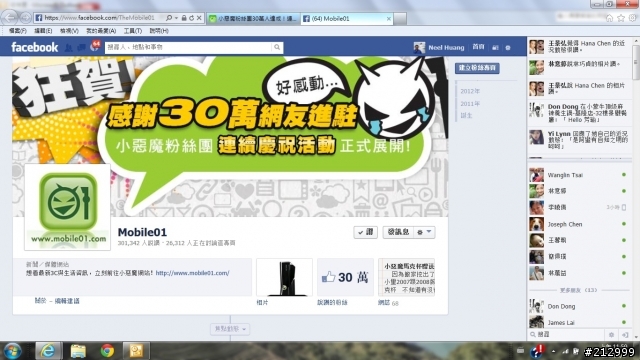Image resolution: width=640 pixels, height=360 pixels.
Task: Click the Mobile01 profile picture
Action: [67, 207]
